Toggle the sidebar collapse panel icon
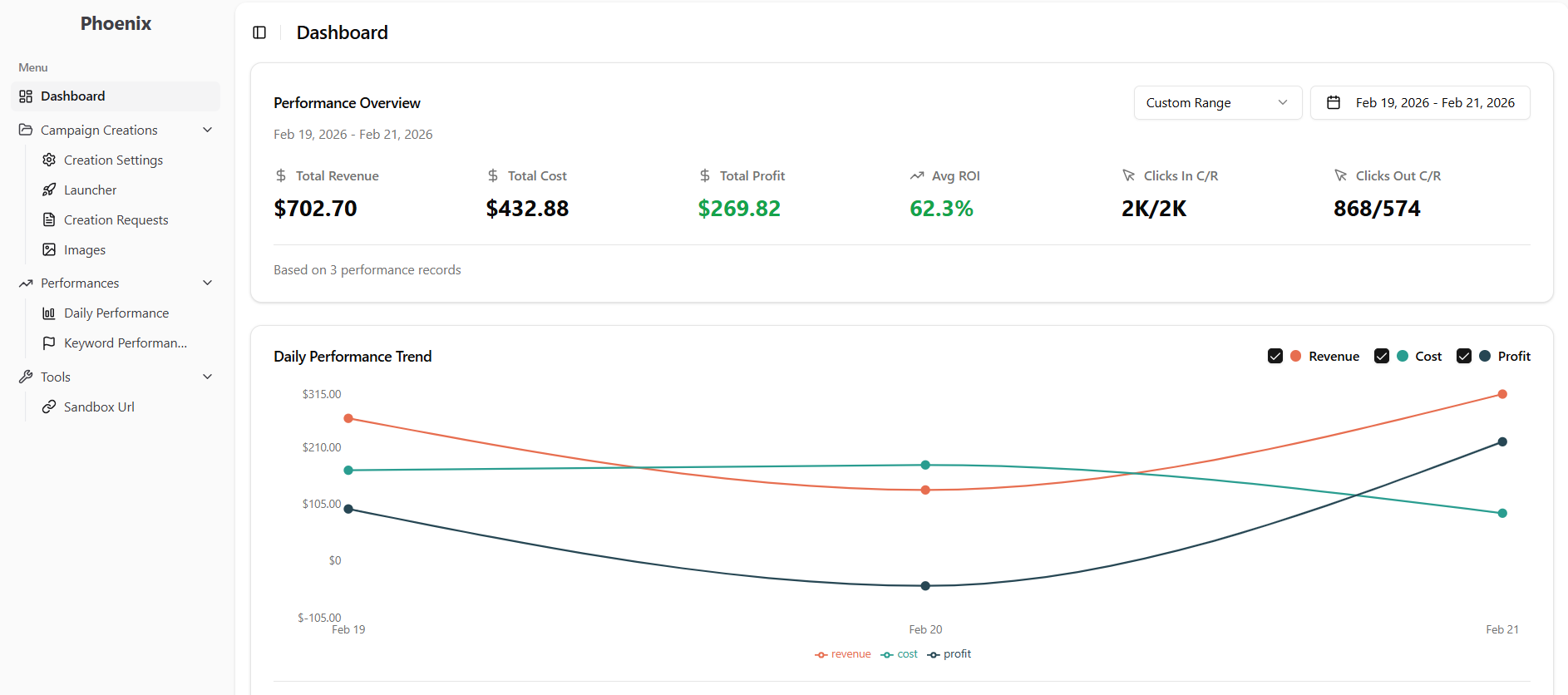 [259, 32]
